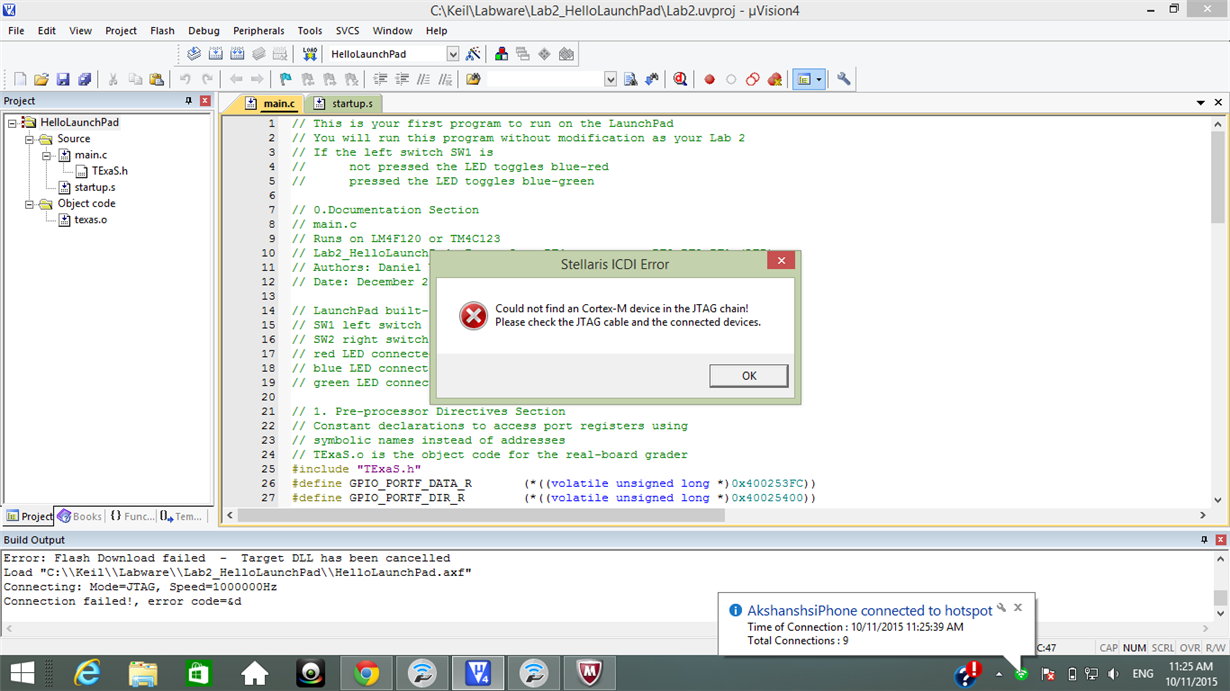Viewport: 1230px width, 691px height.
Task: Click the Indent selected lines icon
Action: tap(380, 79)
